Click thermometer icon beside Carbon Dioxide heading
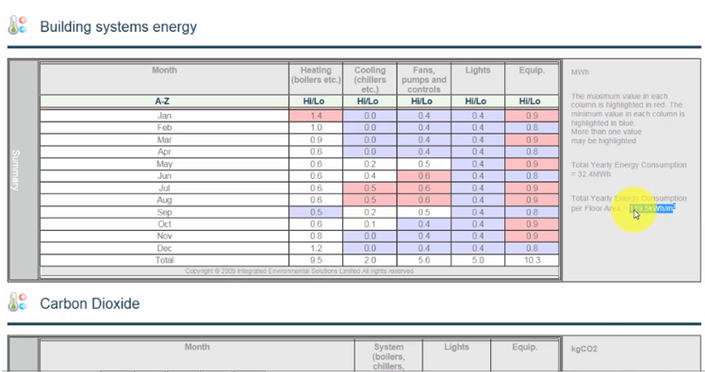The image size is (705, 372). pos(17,302)
